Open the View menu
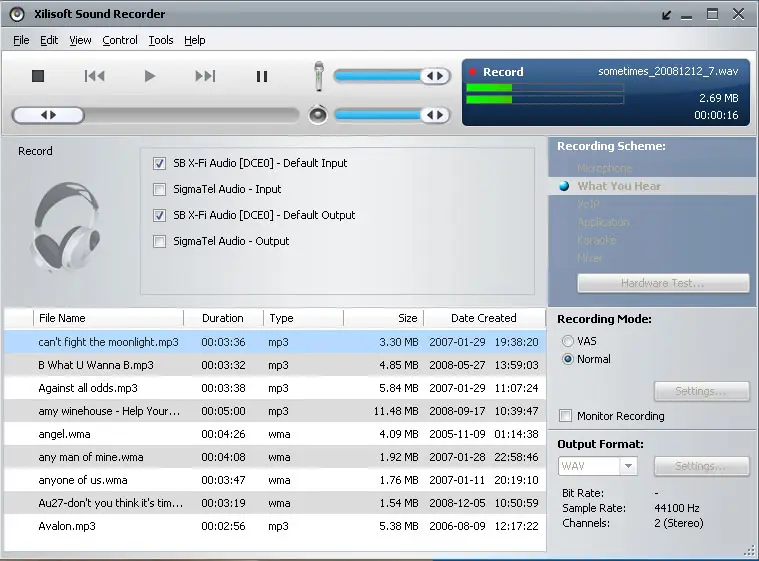 click(x=80, y=40)
